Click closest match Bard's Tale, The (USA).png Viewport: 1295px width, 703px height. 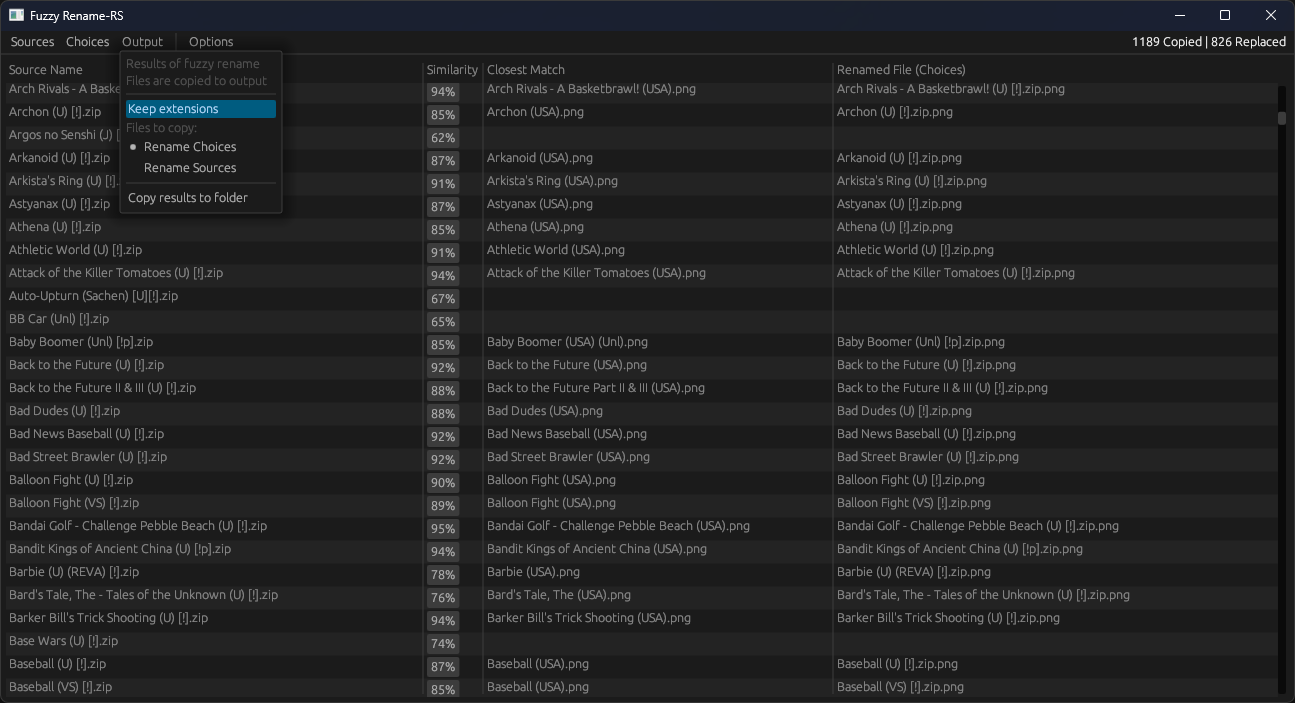(x=559, y=595)
